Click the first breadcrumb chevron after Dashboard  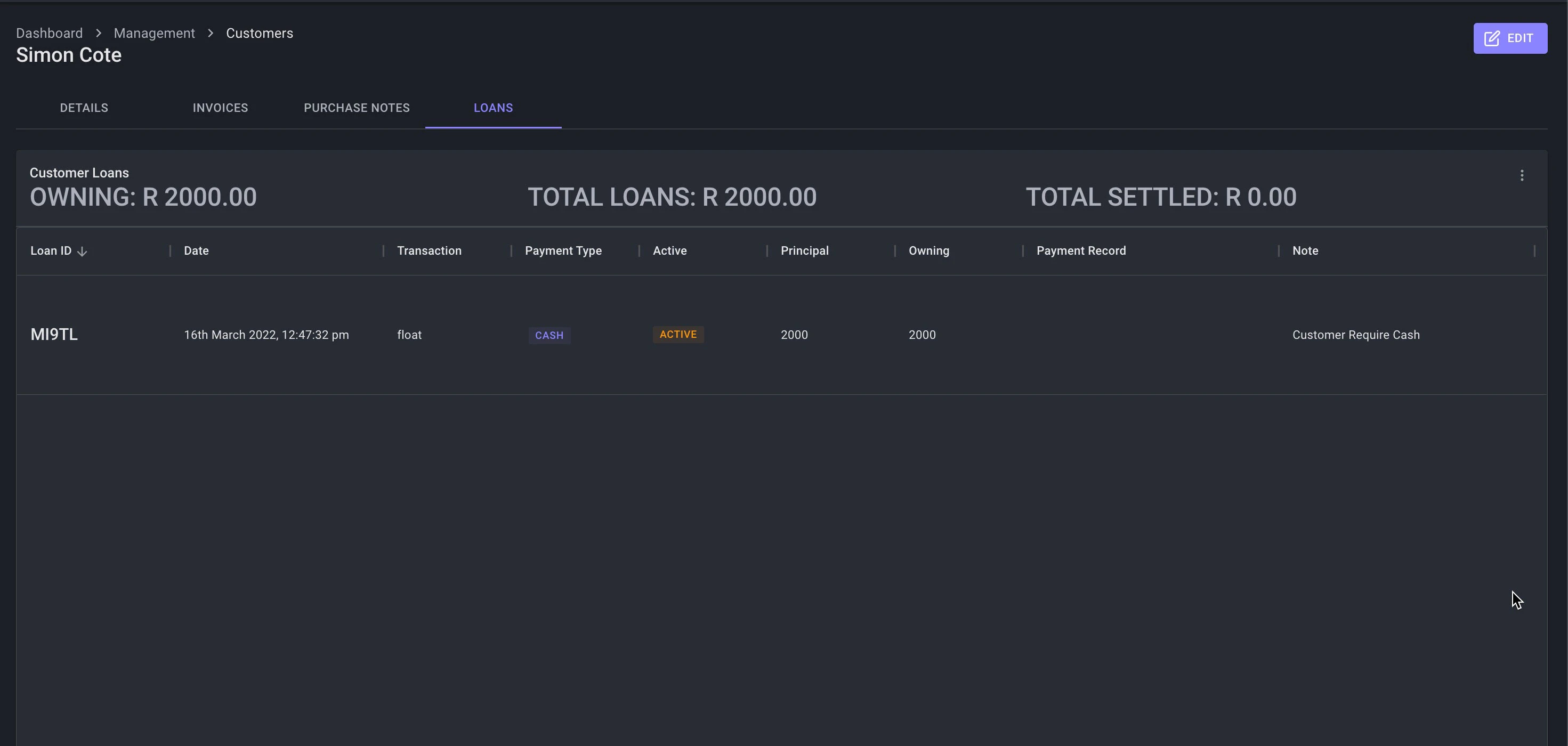click(98, 33)
